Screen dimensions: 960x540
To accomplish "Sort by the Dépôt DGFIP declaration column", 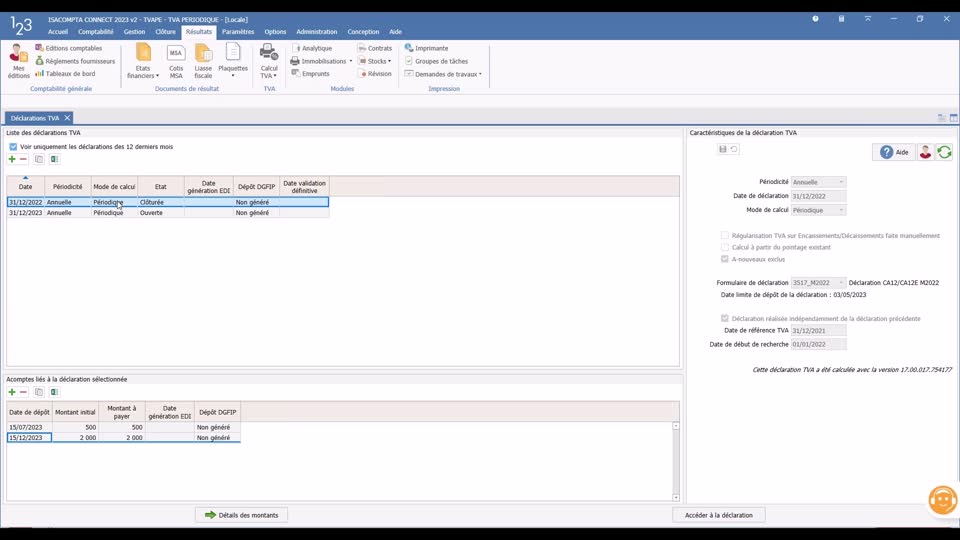I will pyautogui.click(x=257, y=186).
